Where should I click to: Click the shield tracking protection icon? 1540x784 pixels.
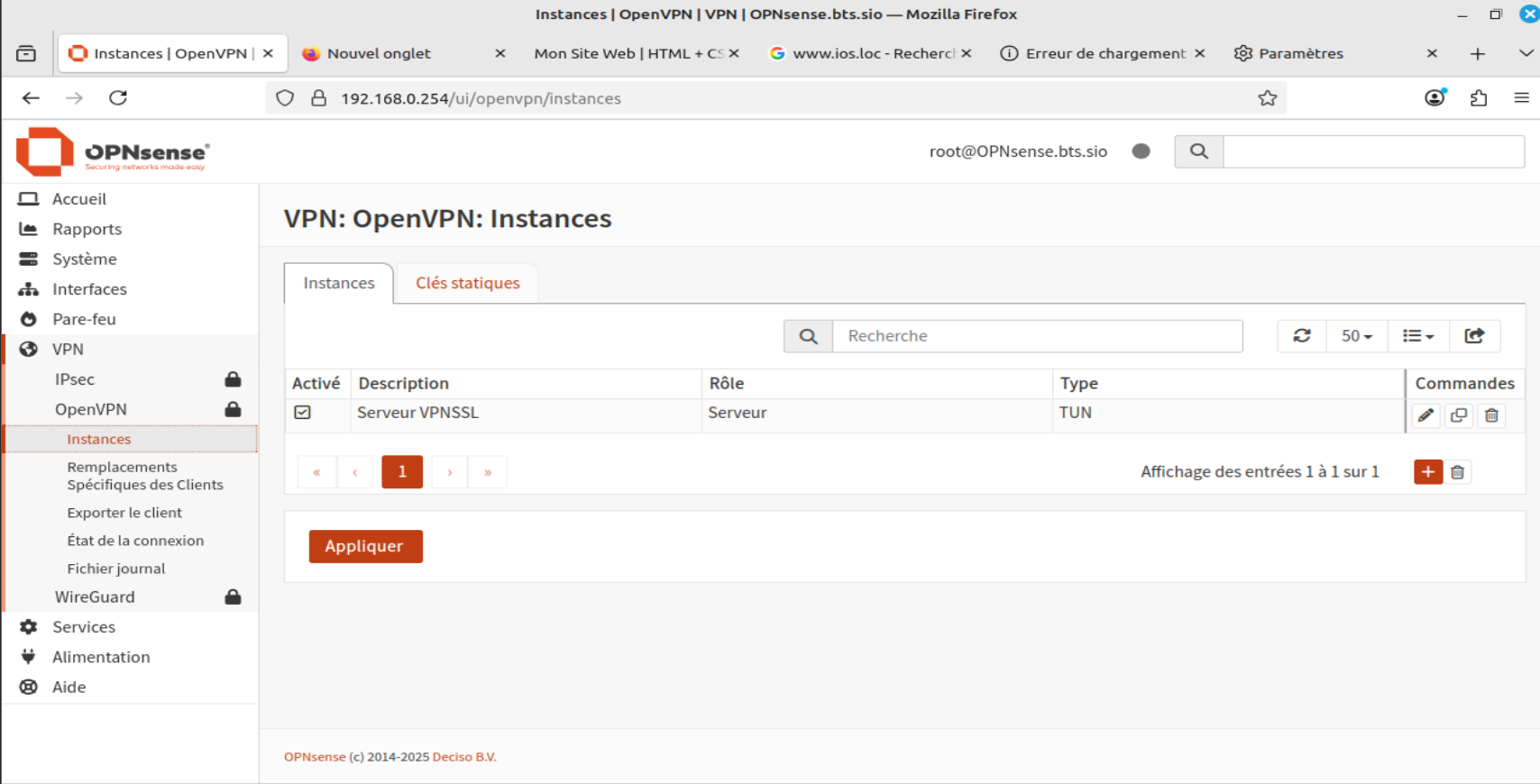(285, 98)
